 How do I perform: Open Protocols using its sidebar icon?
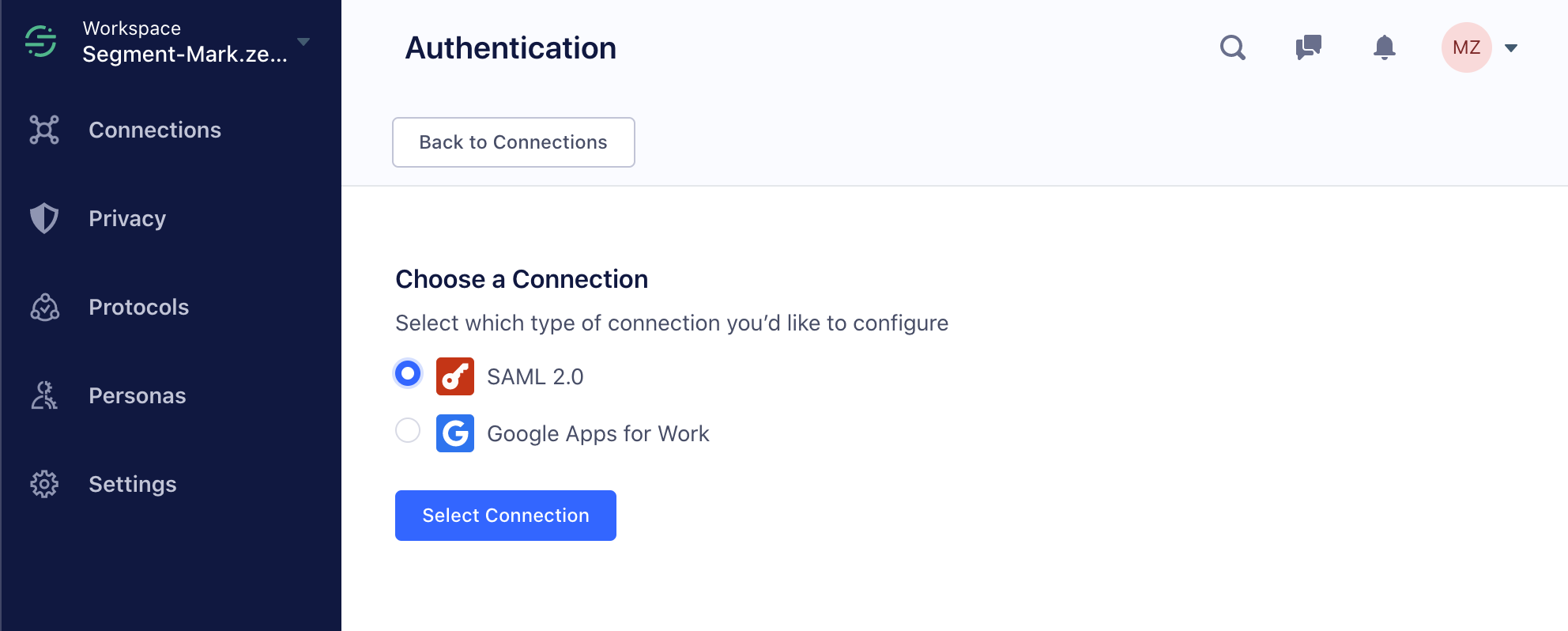point(45,307)
